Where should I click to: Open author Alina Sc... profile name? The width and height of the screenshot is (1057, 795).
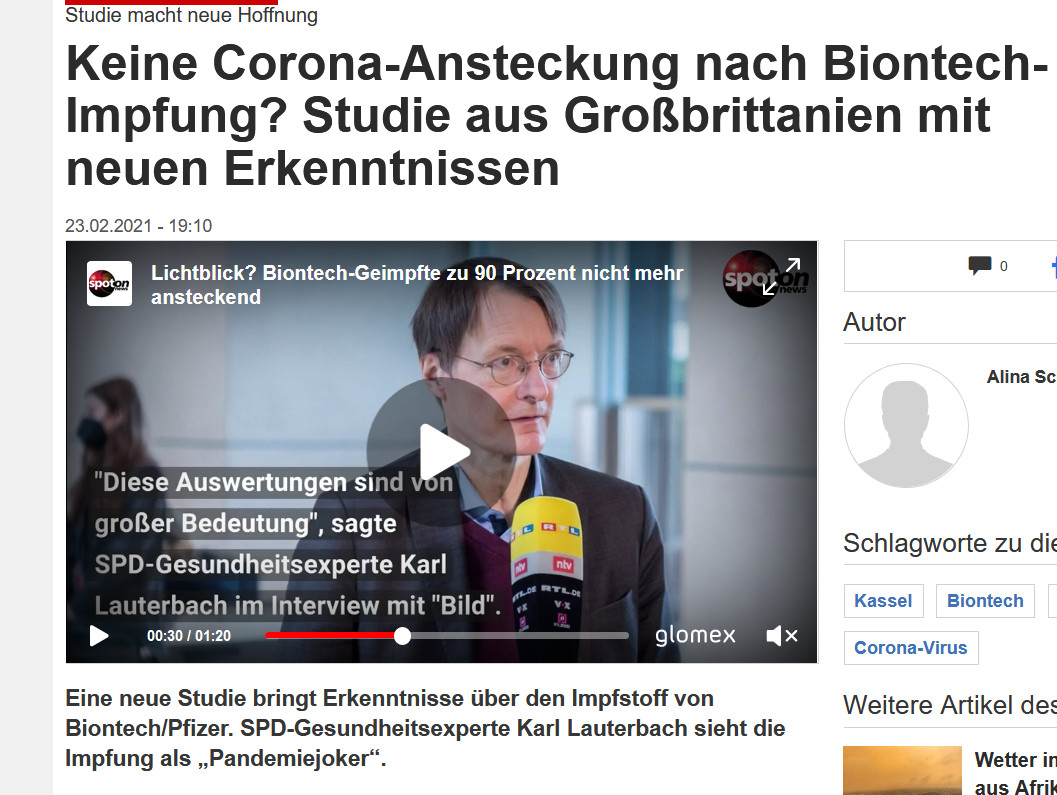[x=1021, y=377]
